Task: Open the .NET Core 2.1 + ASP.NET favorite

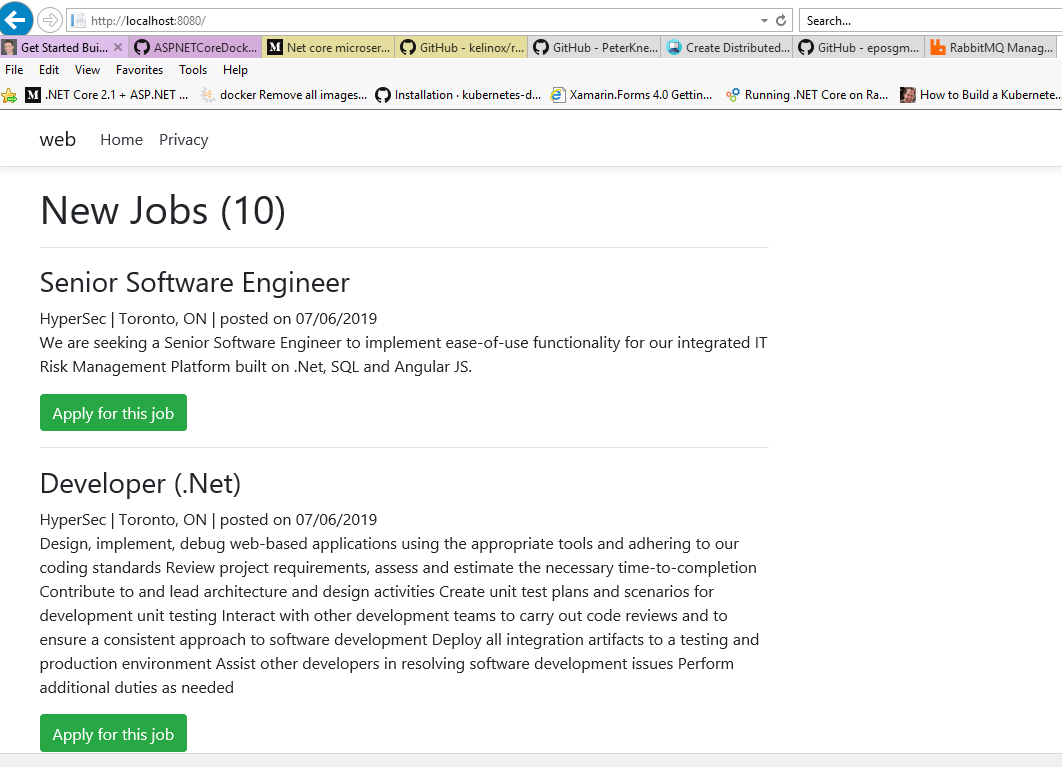Action: (x=107, y=95)
